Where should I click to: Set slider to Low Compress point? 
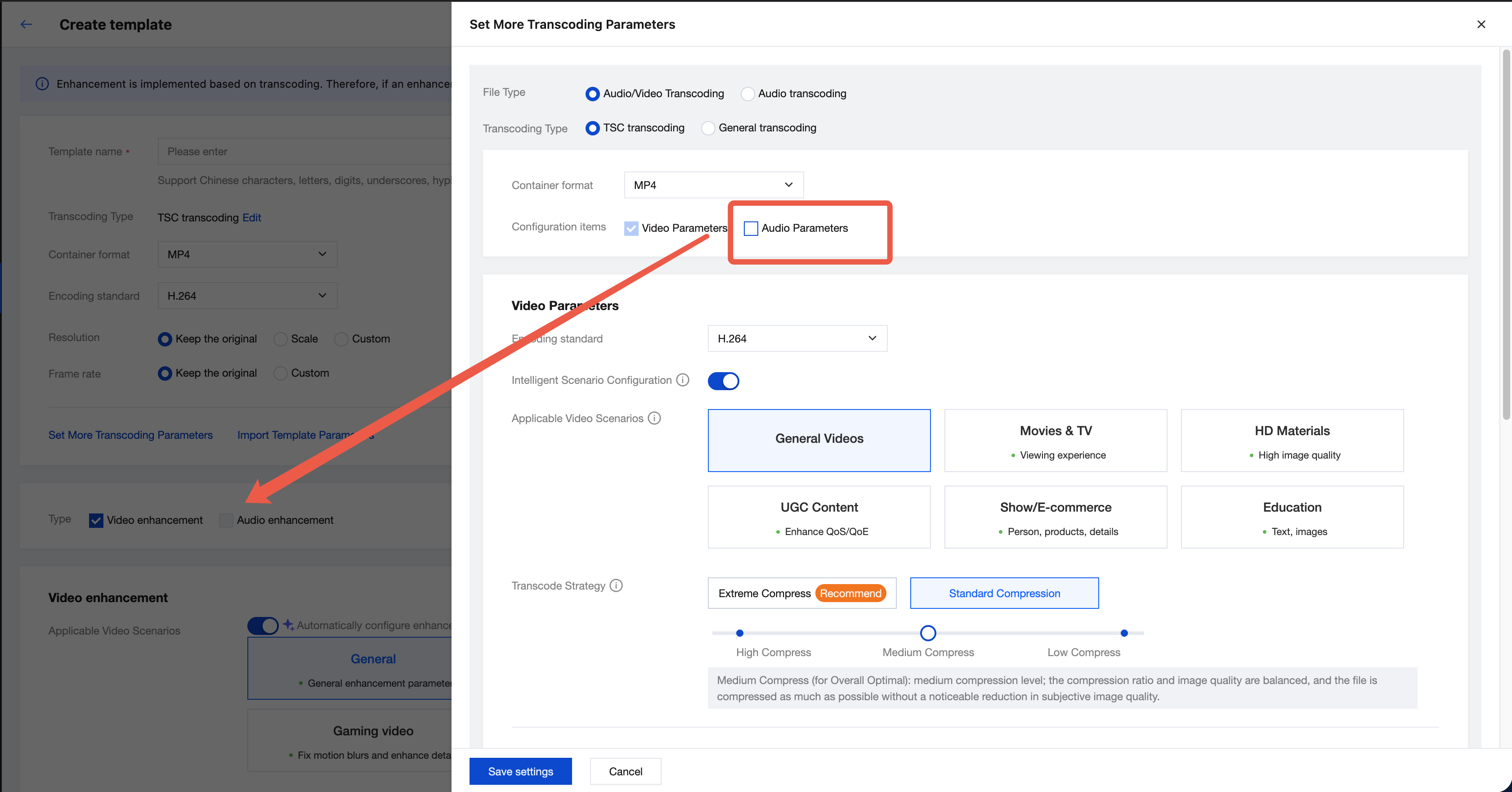1123,633
